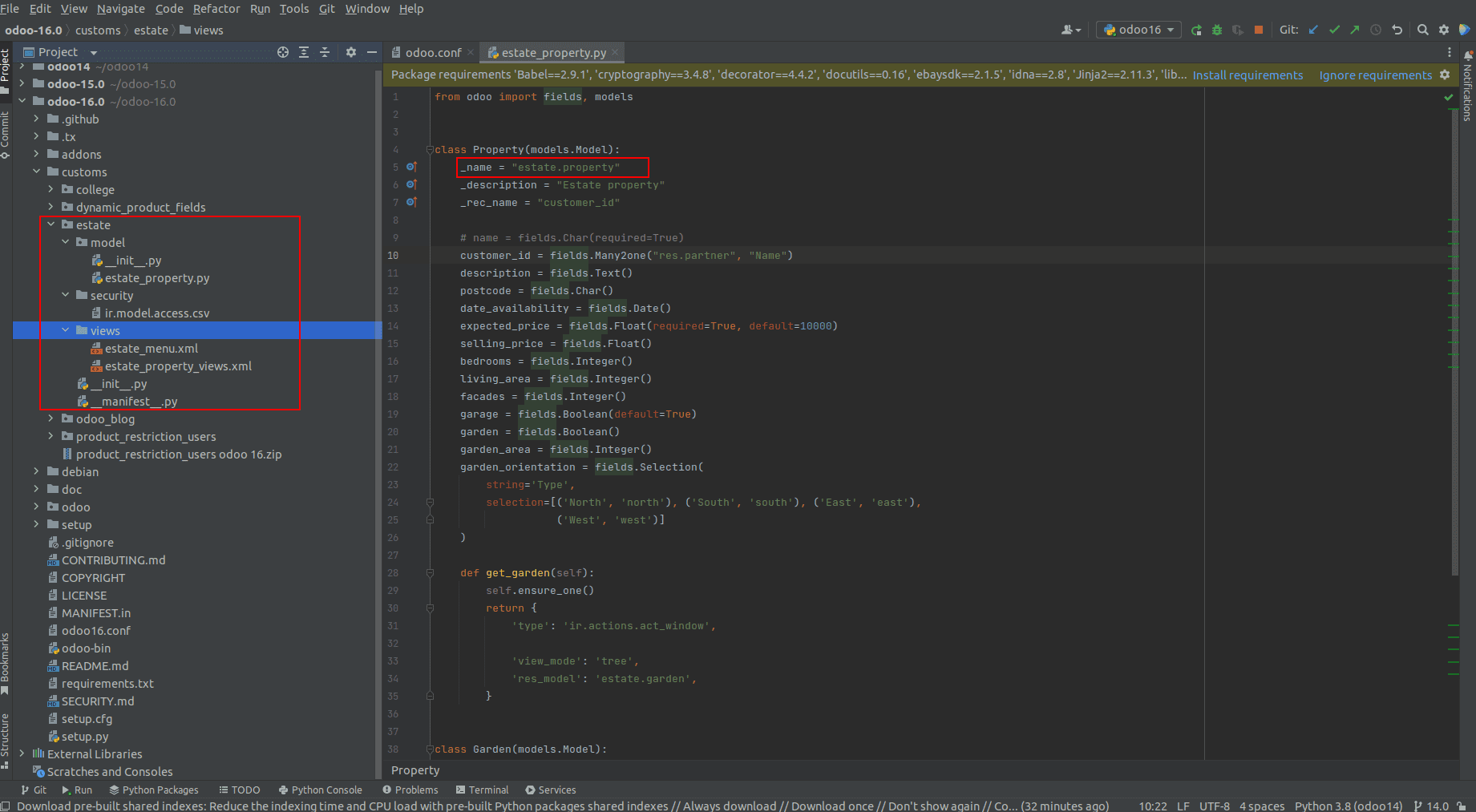Push commits with Git push arrow
The height and width of the screenshot is (812, 1476).
pyautogui.click(x=1355, y=30)
